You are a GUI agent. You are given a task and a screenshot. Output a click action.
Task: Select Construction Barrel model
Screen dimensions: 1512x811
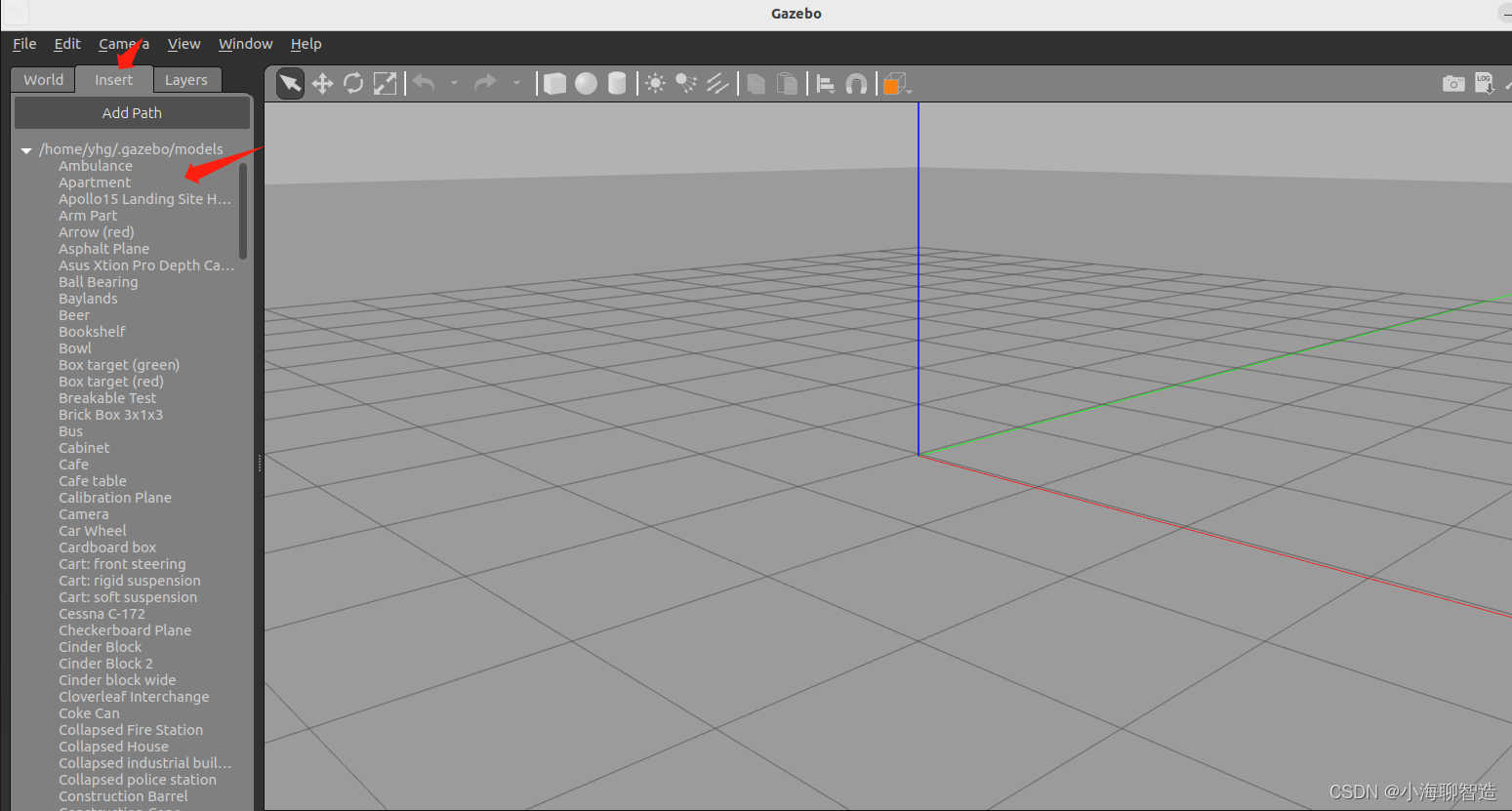(x=123, y=796)
